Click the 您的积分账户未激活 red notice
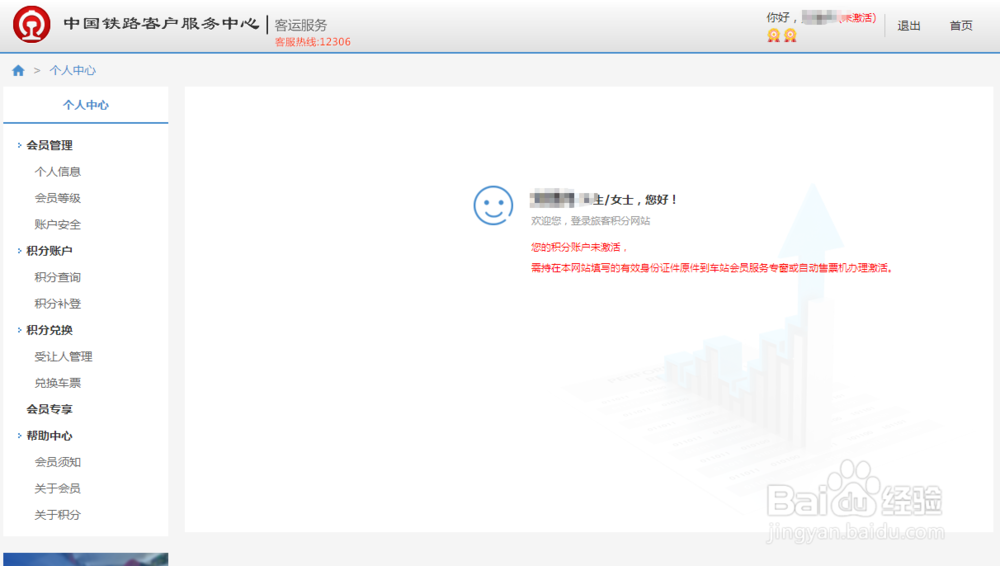Viewport: 1000px width, 566px height. (x=579, y=247)
